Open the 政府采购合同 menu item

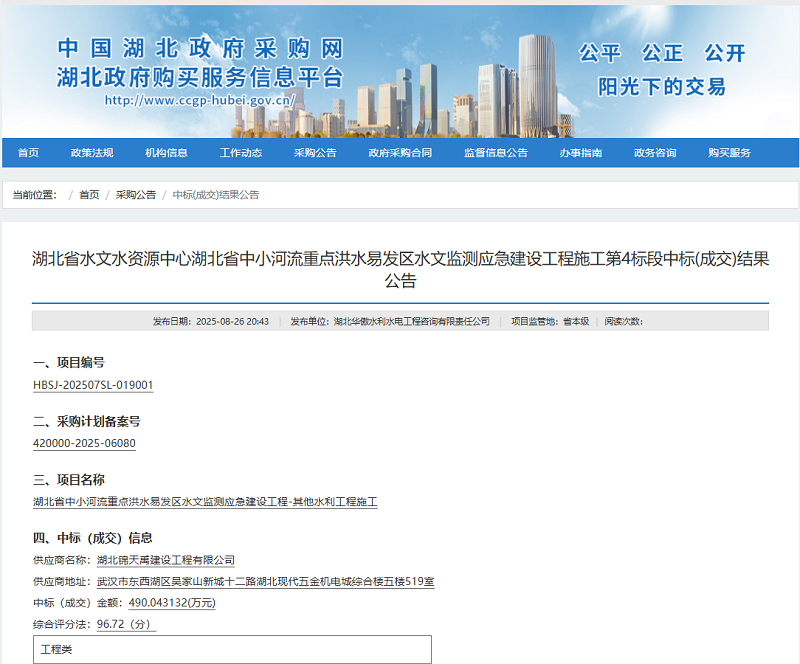[x=400, y=152]
